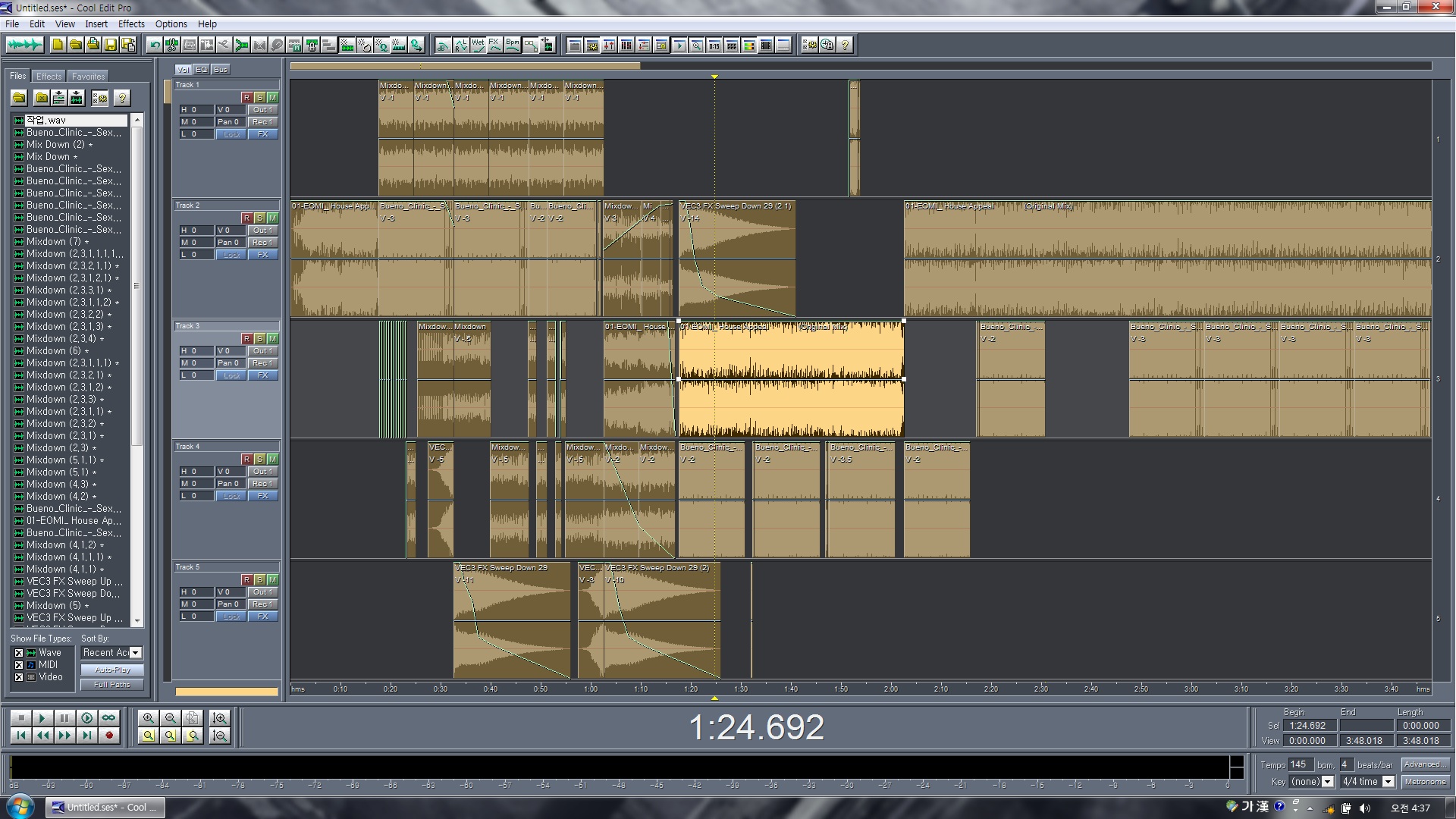Mute Track 5 with M button
1456x819 pixels.
[272, 579]
